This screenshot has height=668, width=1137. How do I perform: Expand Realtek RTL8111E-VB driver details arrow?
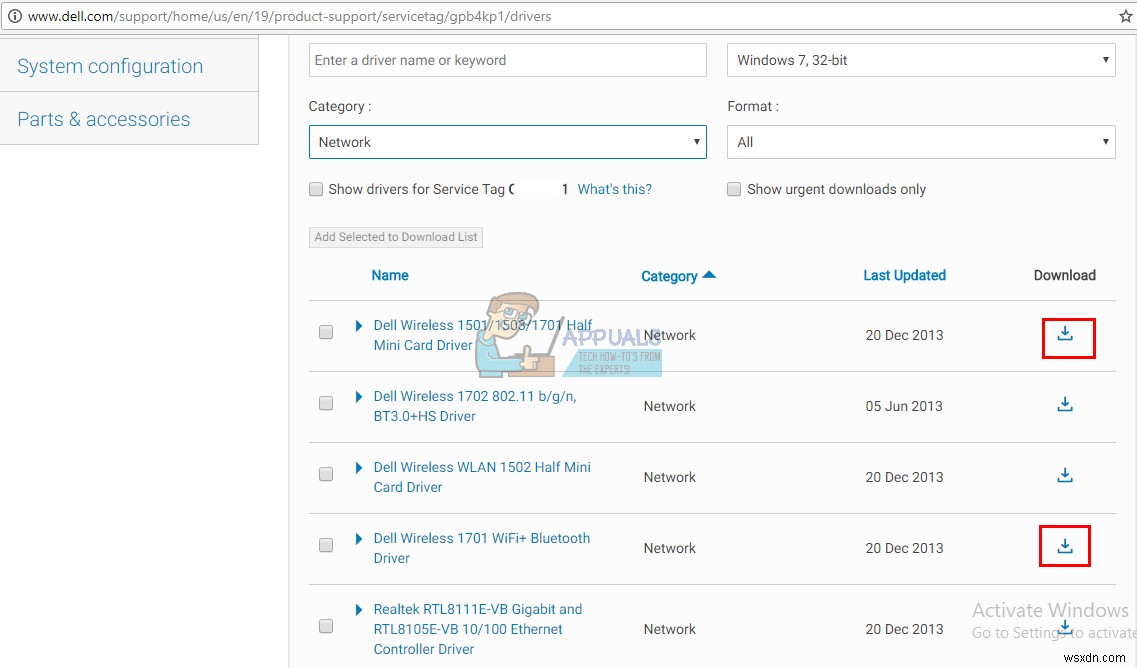click(x=358, y=610)
